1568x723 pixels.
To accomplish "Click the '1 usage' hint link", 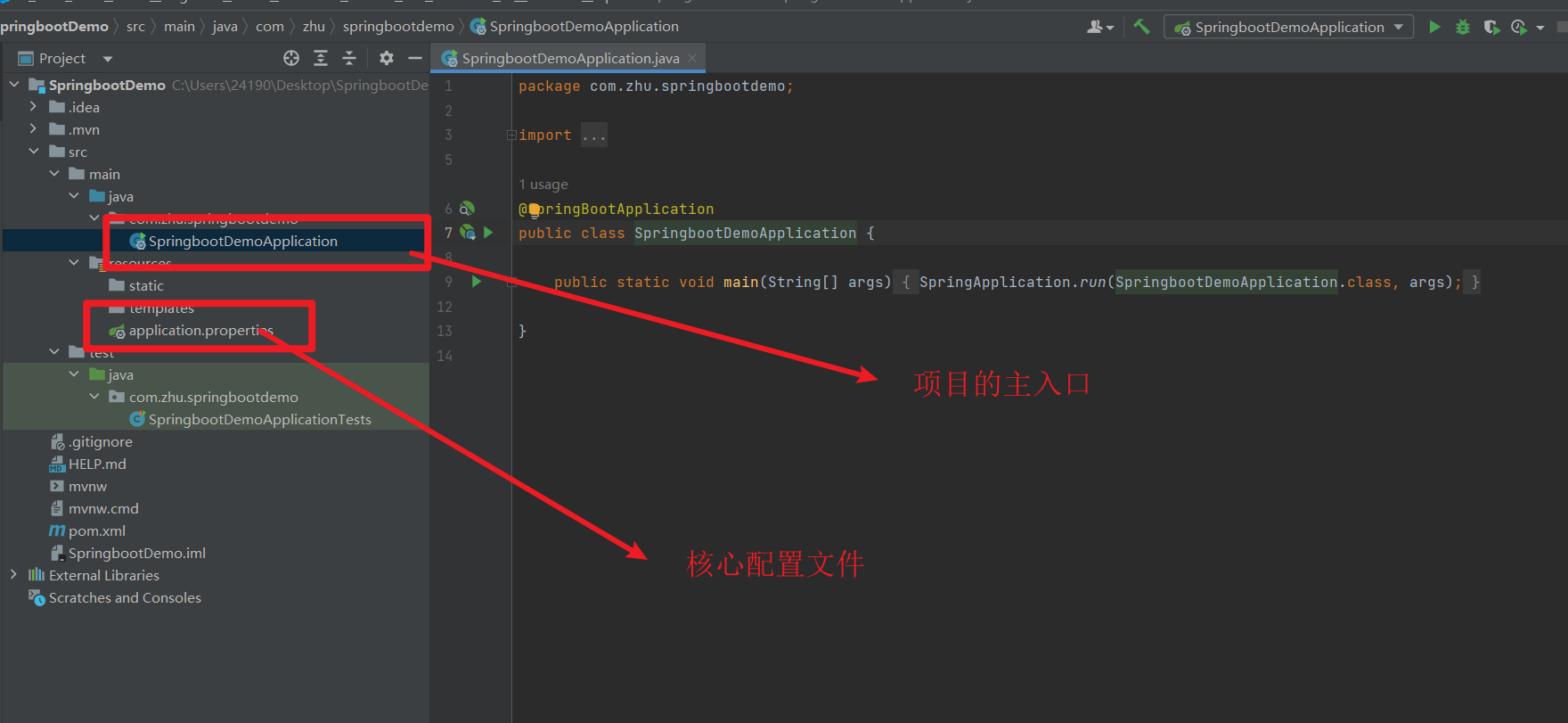I will [543, 185].
